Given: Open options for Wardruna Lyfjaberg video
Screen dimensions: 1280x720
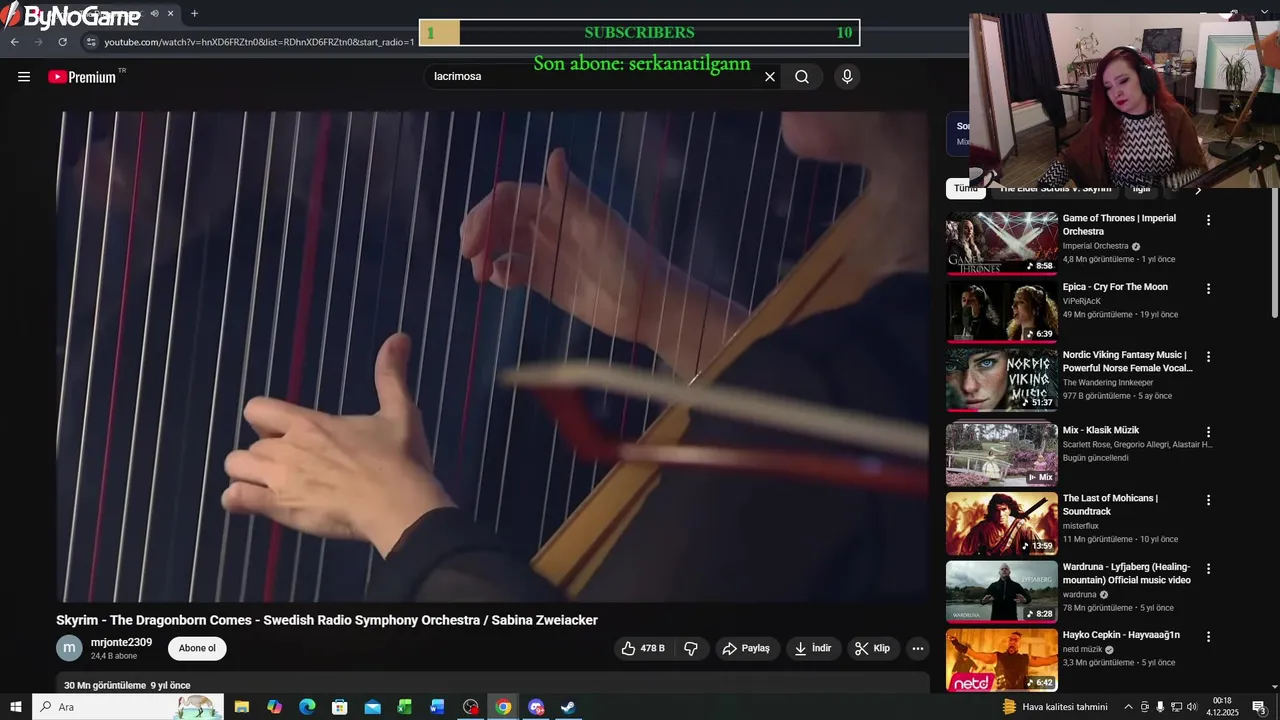Looking at the screenshot, I should point(1208,568).
